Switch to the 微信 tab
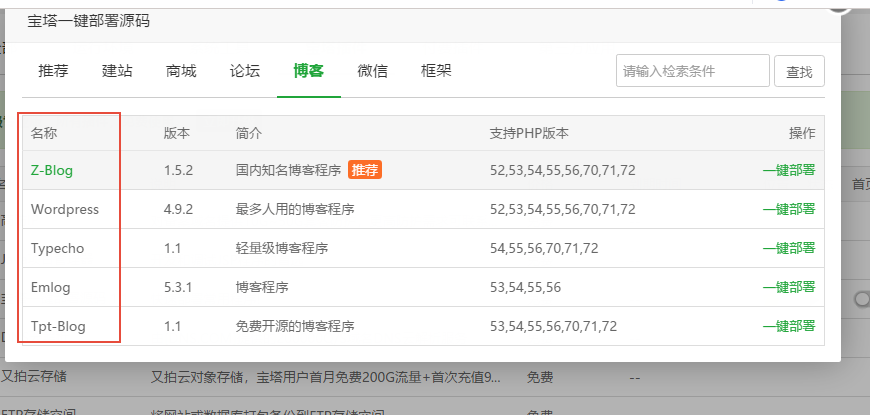 [x=372, y=71]
